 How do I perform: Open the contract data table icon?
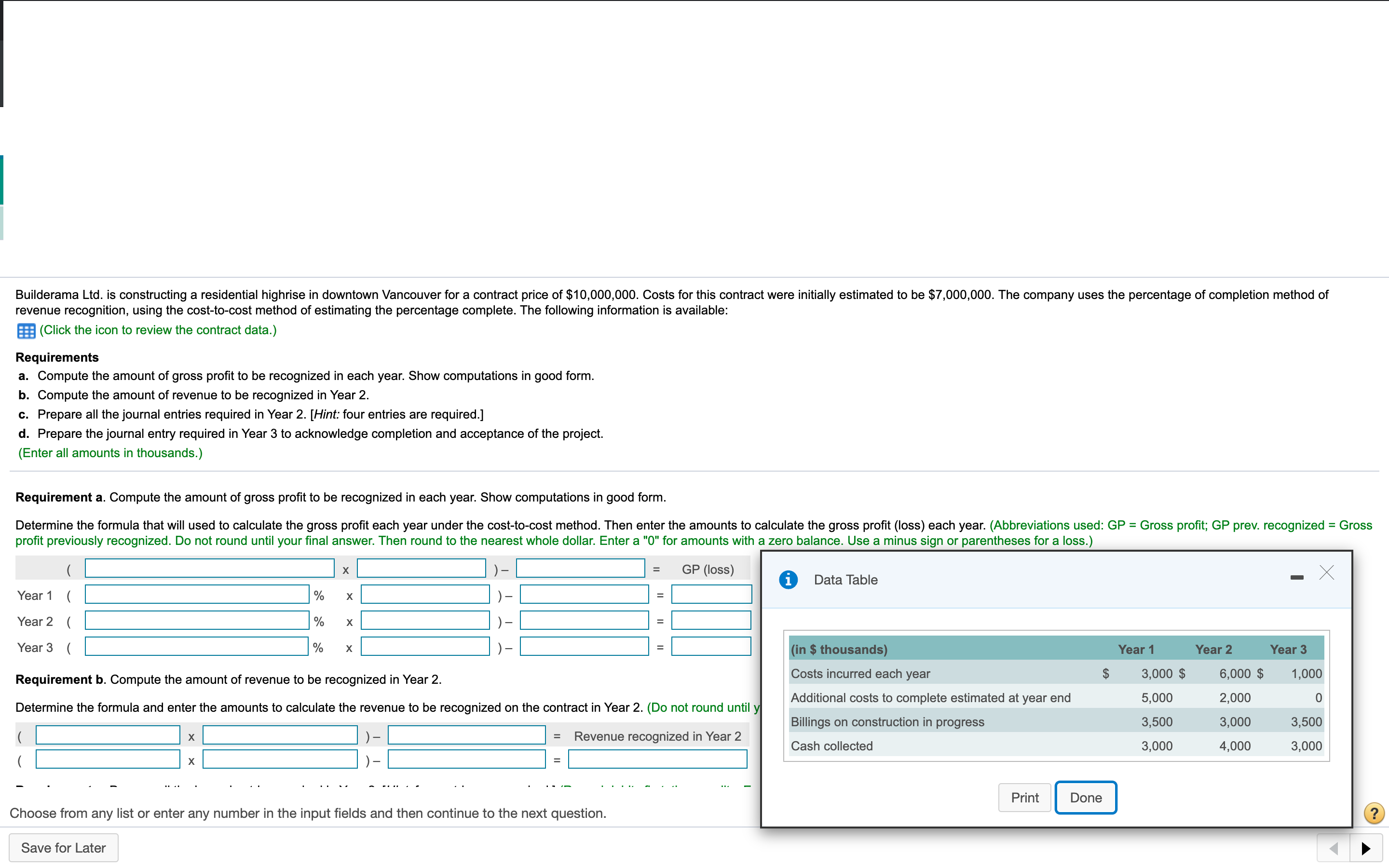[26, 331]
